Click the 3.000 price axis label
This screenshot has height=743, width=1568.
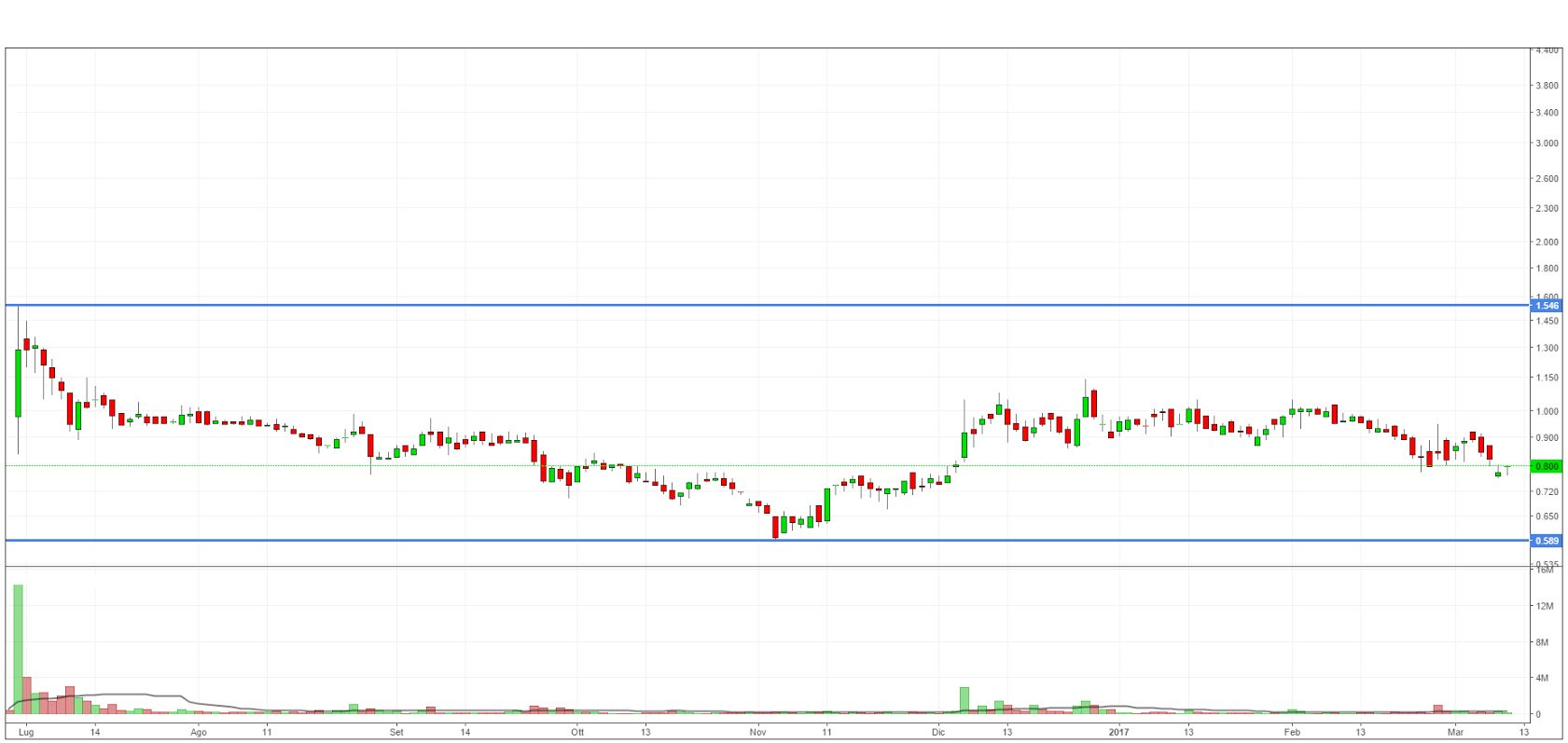click(1547, 144)
